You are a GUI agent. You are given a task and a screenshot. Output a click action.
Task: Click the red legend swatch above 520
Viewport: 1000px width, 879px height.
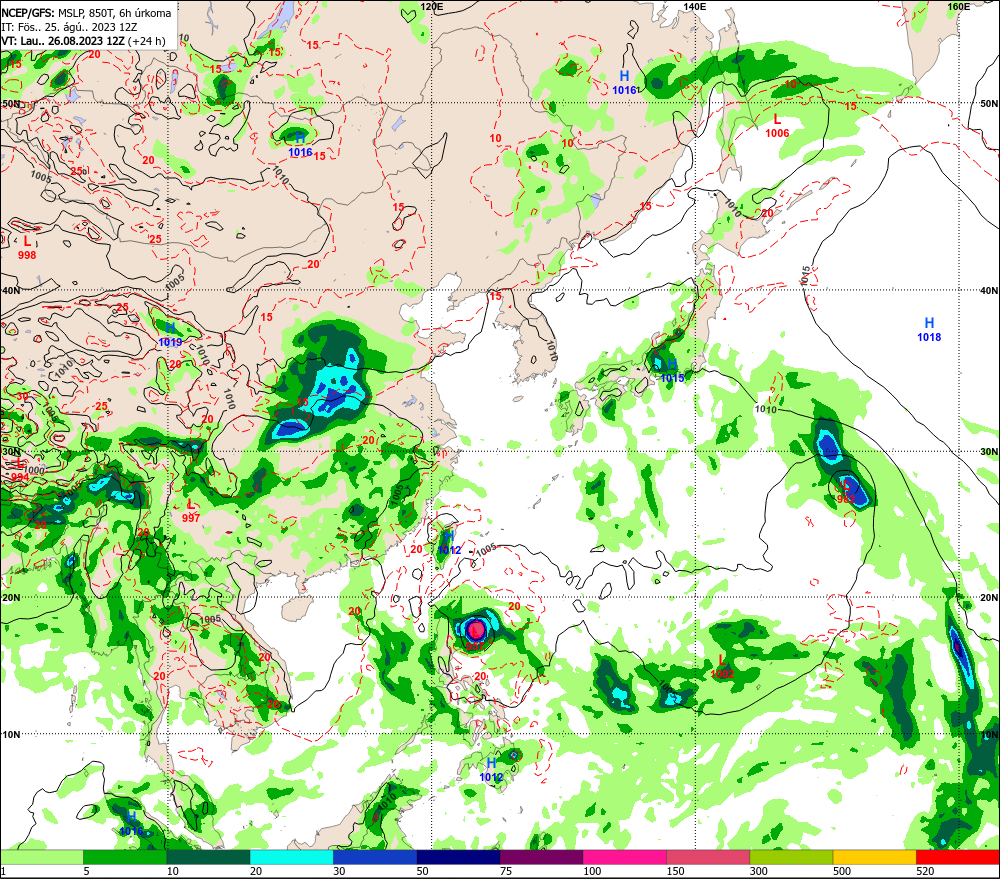[x=957, y=857]
